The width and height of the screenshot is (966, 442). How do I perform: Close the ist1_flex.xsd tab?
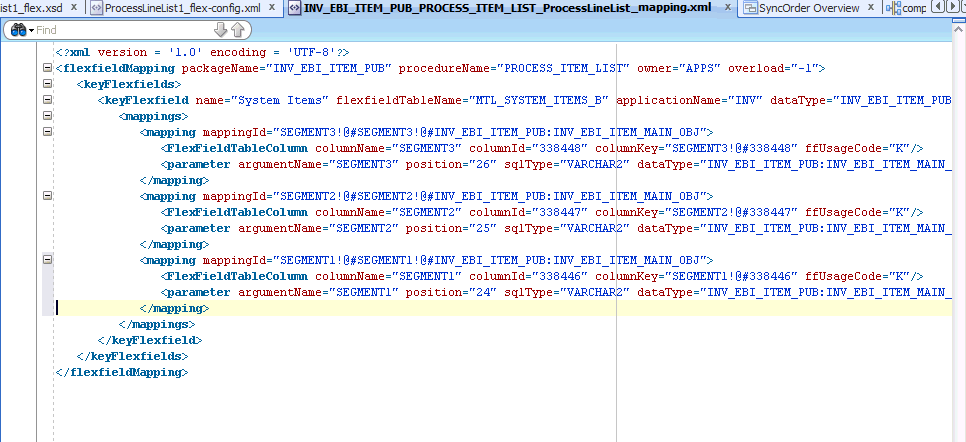point(73,7)
